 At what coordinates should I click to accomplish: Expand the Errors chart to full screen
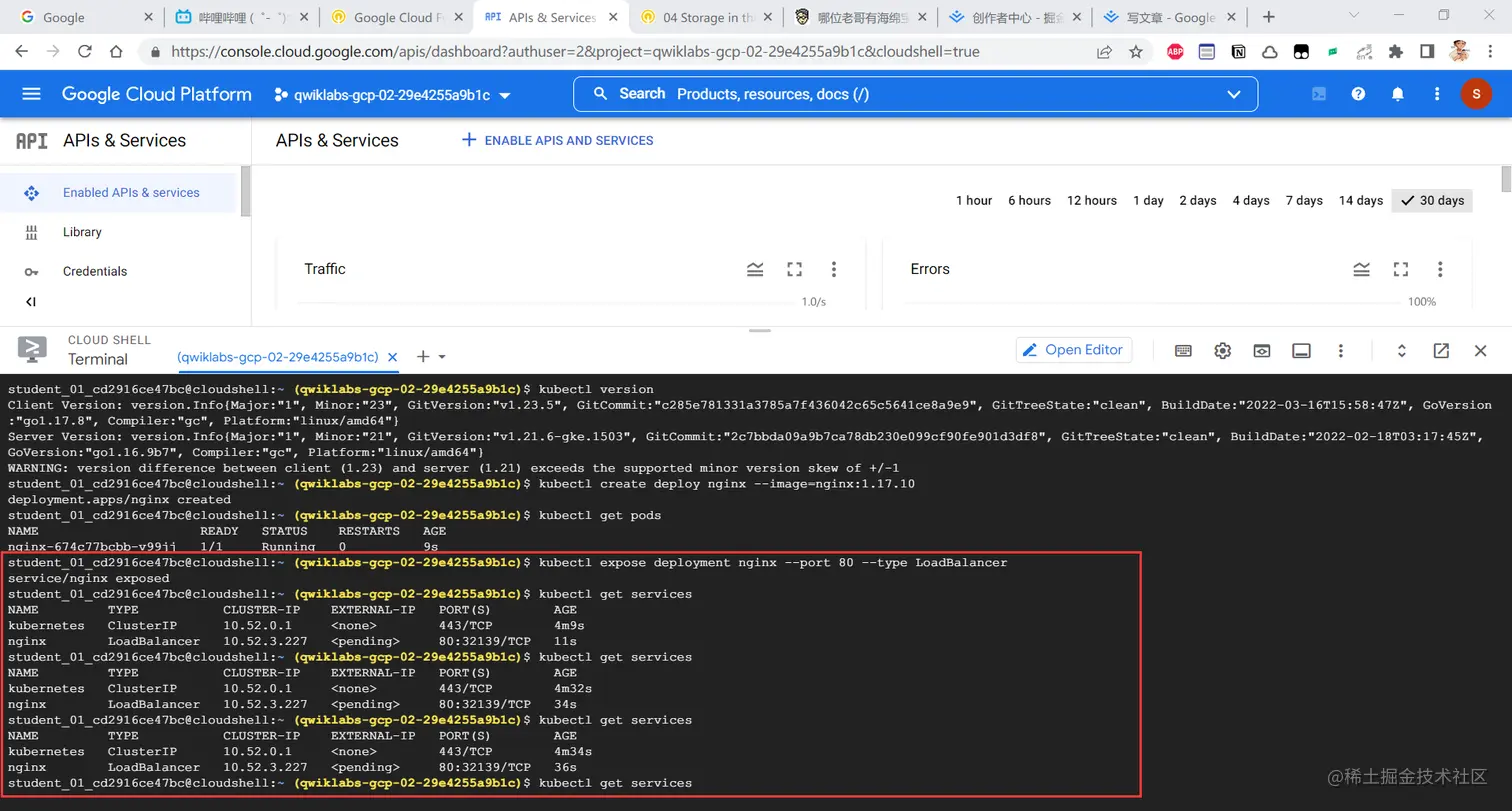[1401, 269]
